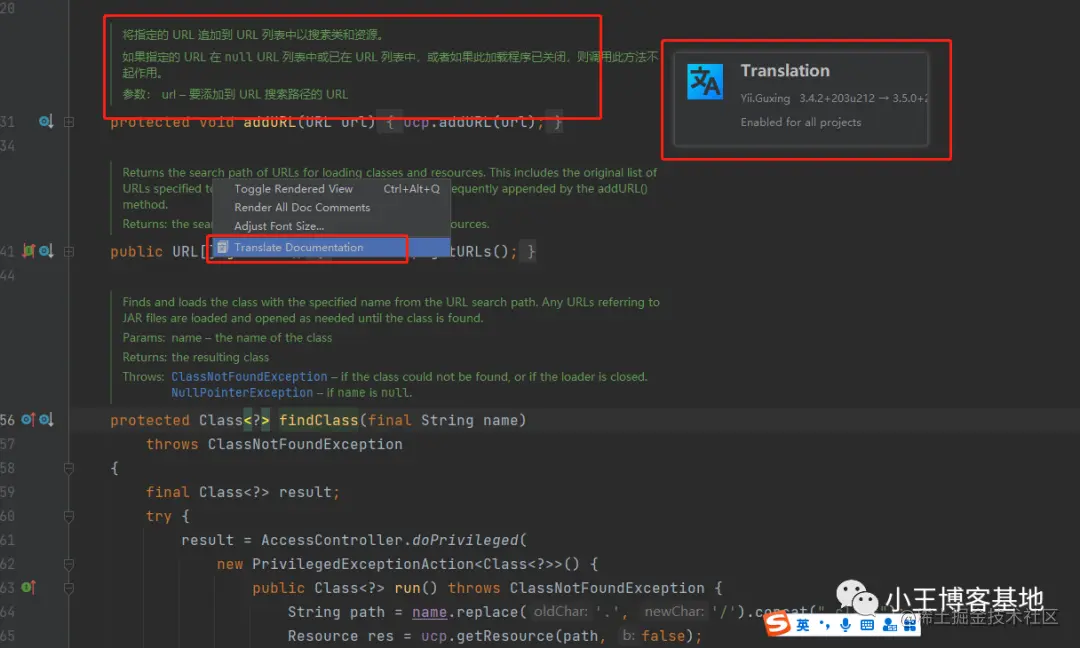Expand the folded addURL method on line 31
This screenshot has height=648, width=1080.
click(69, 122)
